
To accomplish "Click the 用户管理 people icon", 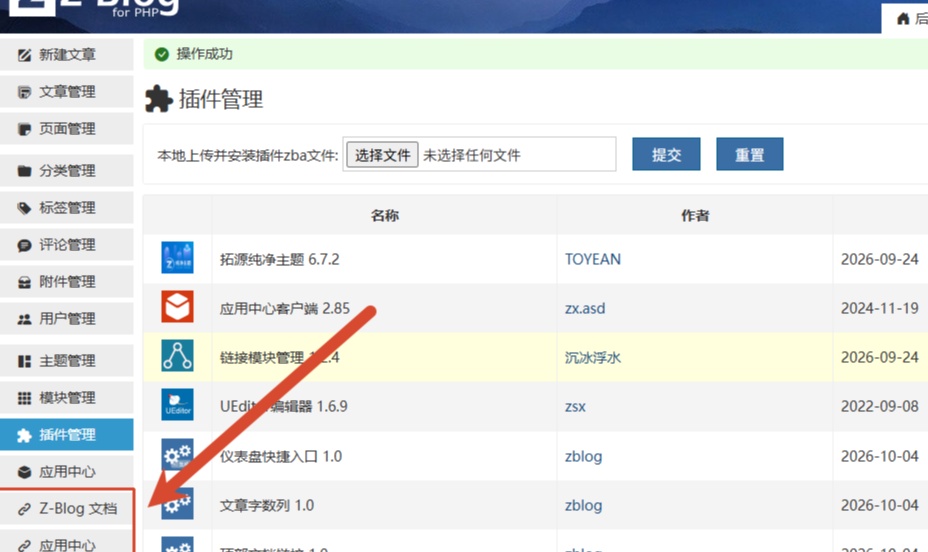I will point(24,319).
